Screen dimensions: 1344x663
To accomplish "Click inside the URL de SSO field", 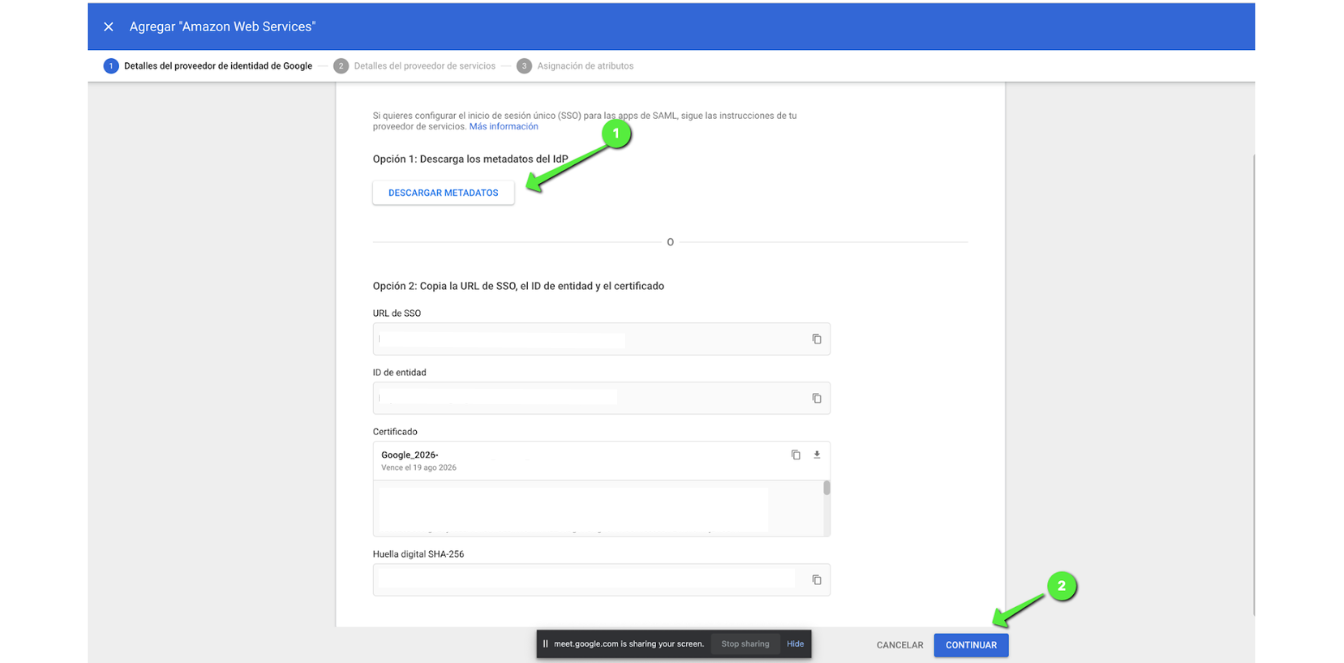I will (x=601, y=339).
